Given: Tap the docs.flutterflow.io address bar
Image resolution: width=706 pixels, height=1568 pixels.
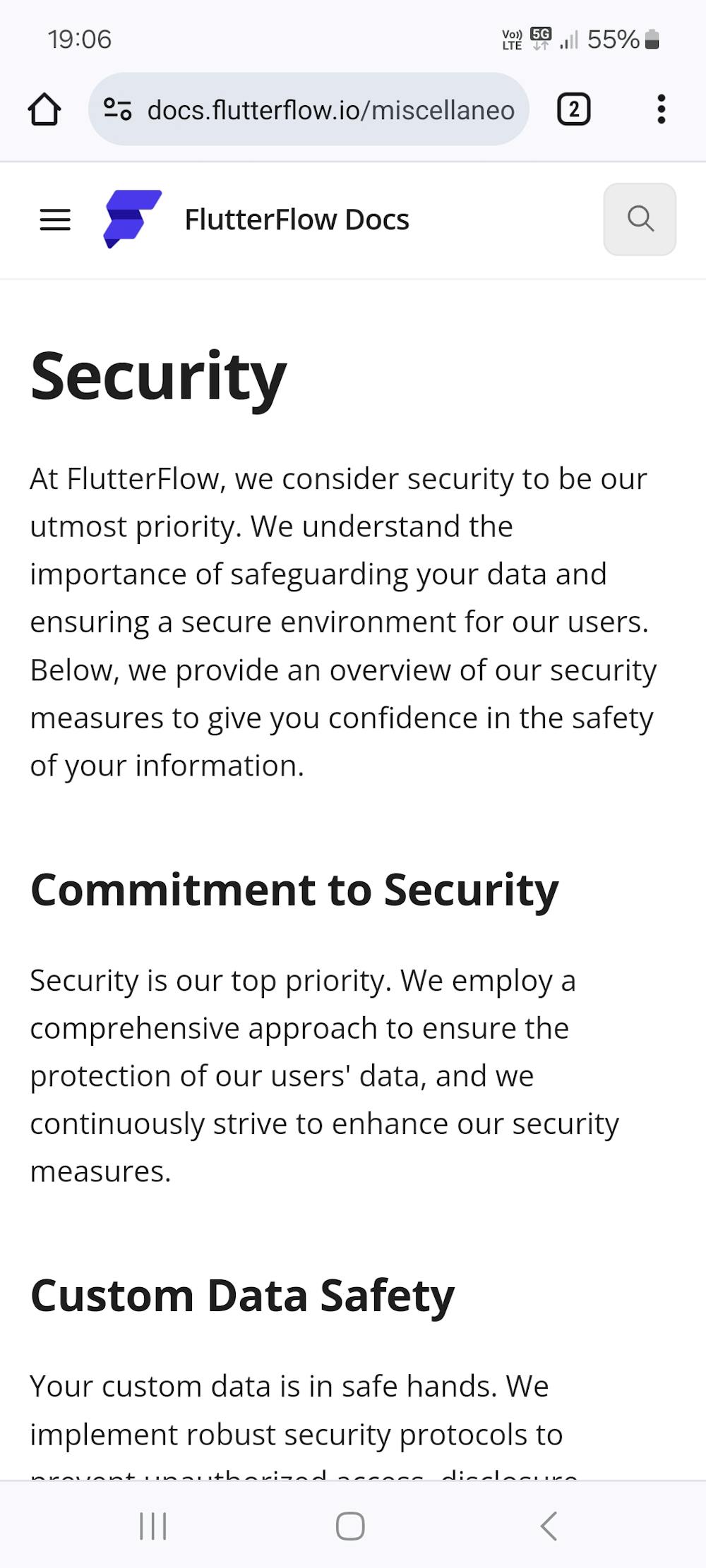Looking at the screenshot, I should click(x=330, y=109).
